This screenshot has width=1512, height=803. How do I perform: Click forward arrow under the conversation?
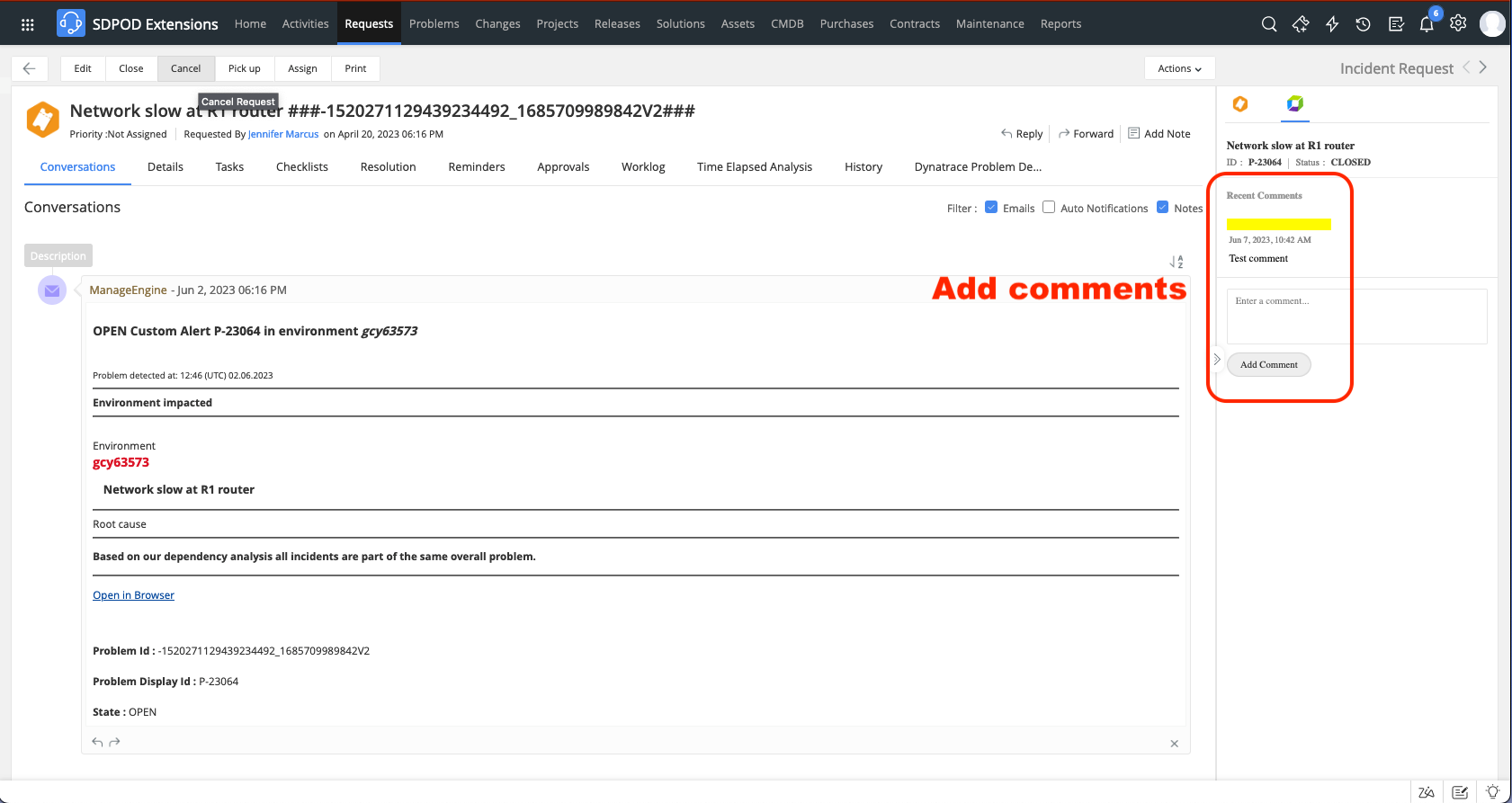pos(114,742)
